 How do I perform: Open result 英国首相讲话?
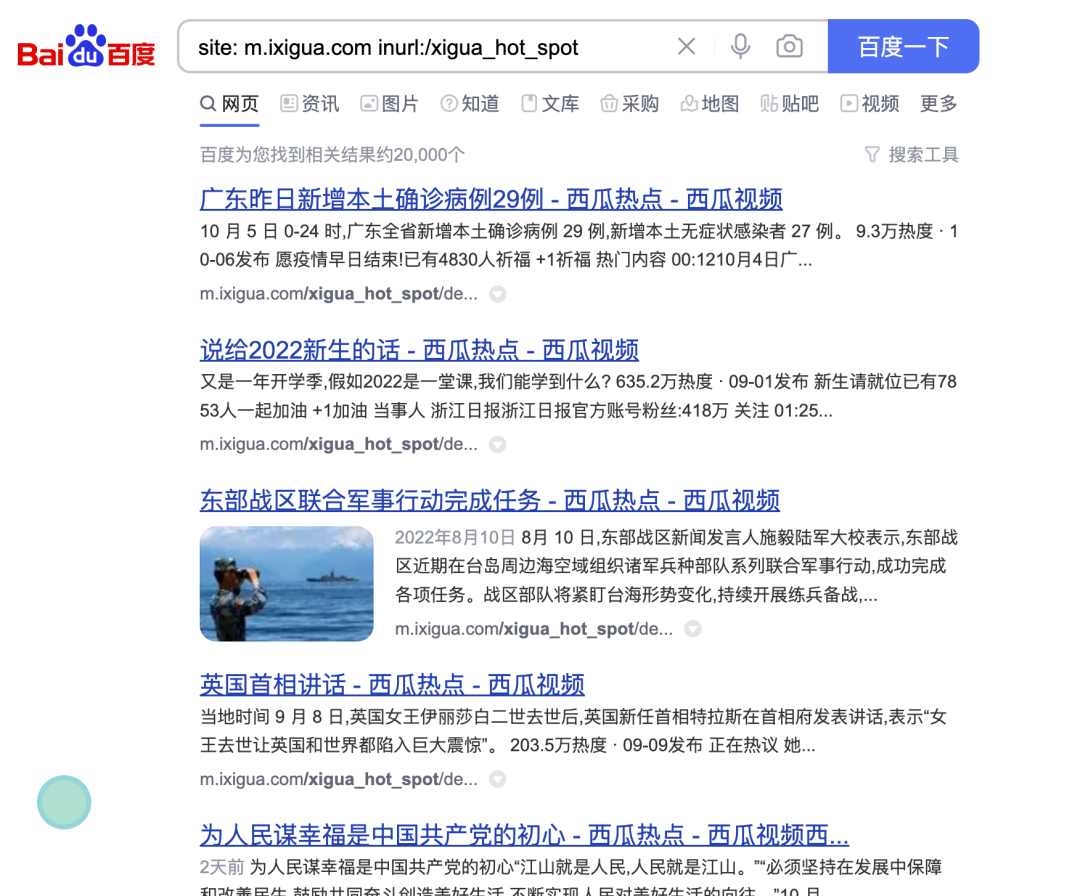click(x=392, y=685)
